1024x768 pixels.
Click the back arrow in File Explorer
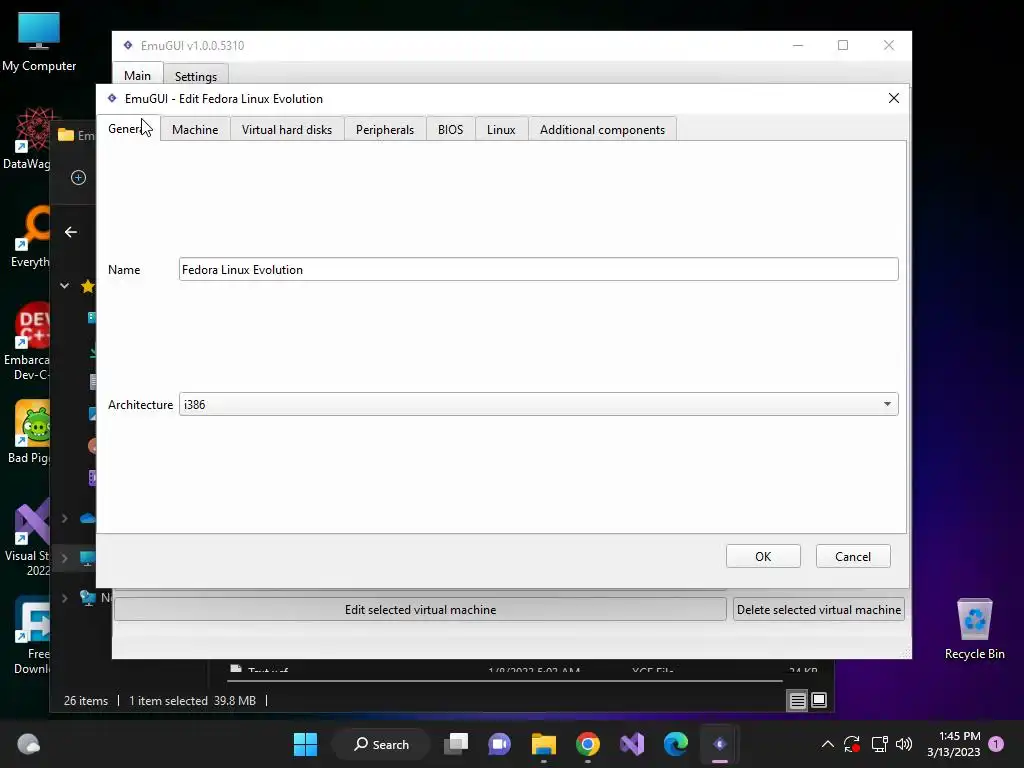coord(71,232)
